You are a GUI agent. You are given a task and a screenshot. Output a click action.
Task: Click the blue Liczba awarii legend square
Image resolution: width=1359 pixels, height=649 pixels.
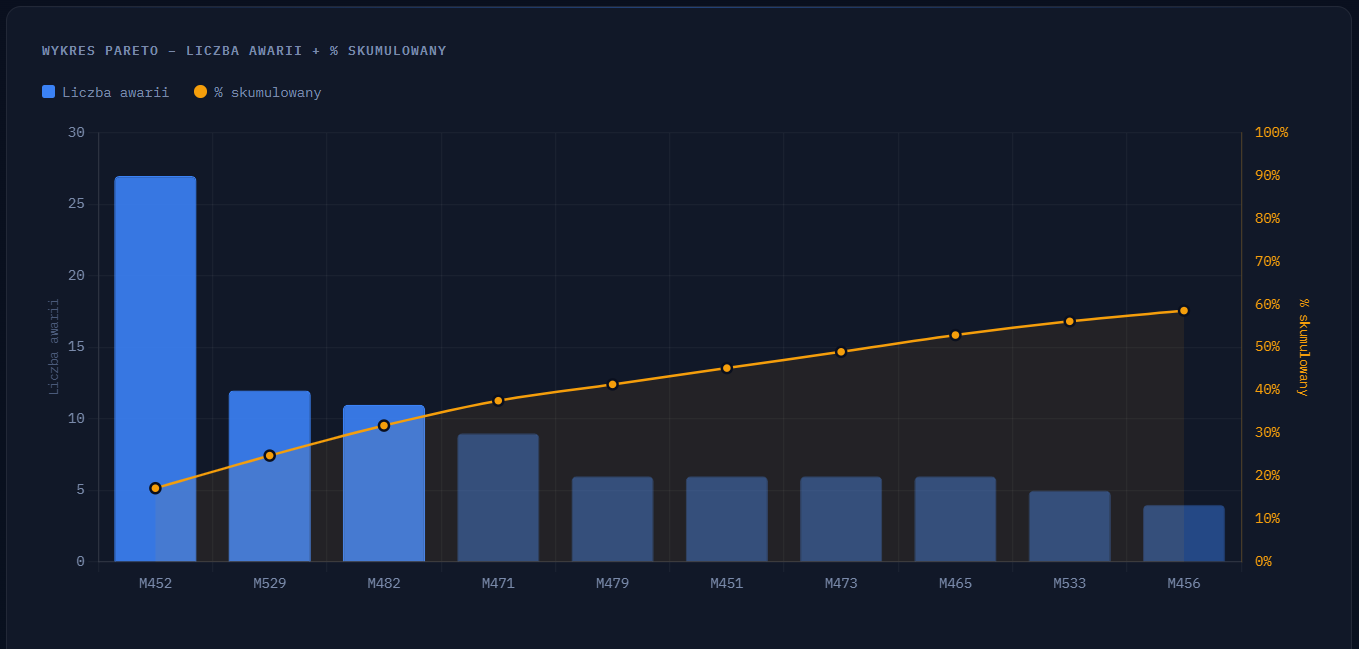click(48, 92)
